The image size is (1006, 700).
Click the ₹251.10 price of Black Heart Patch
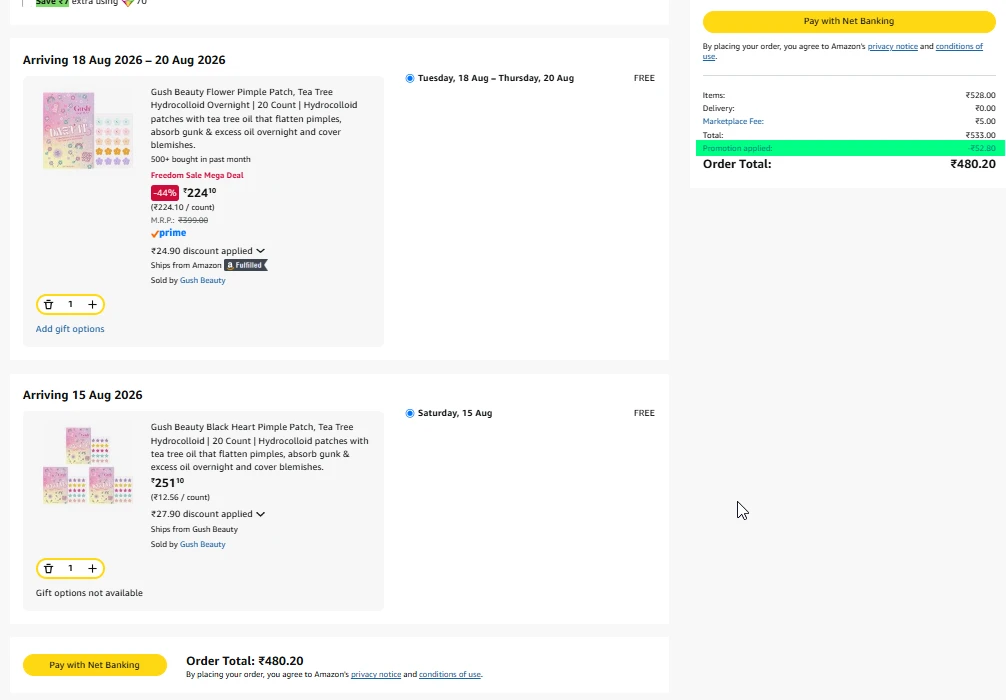167,482
